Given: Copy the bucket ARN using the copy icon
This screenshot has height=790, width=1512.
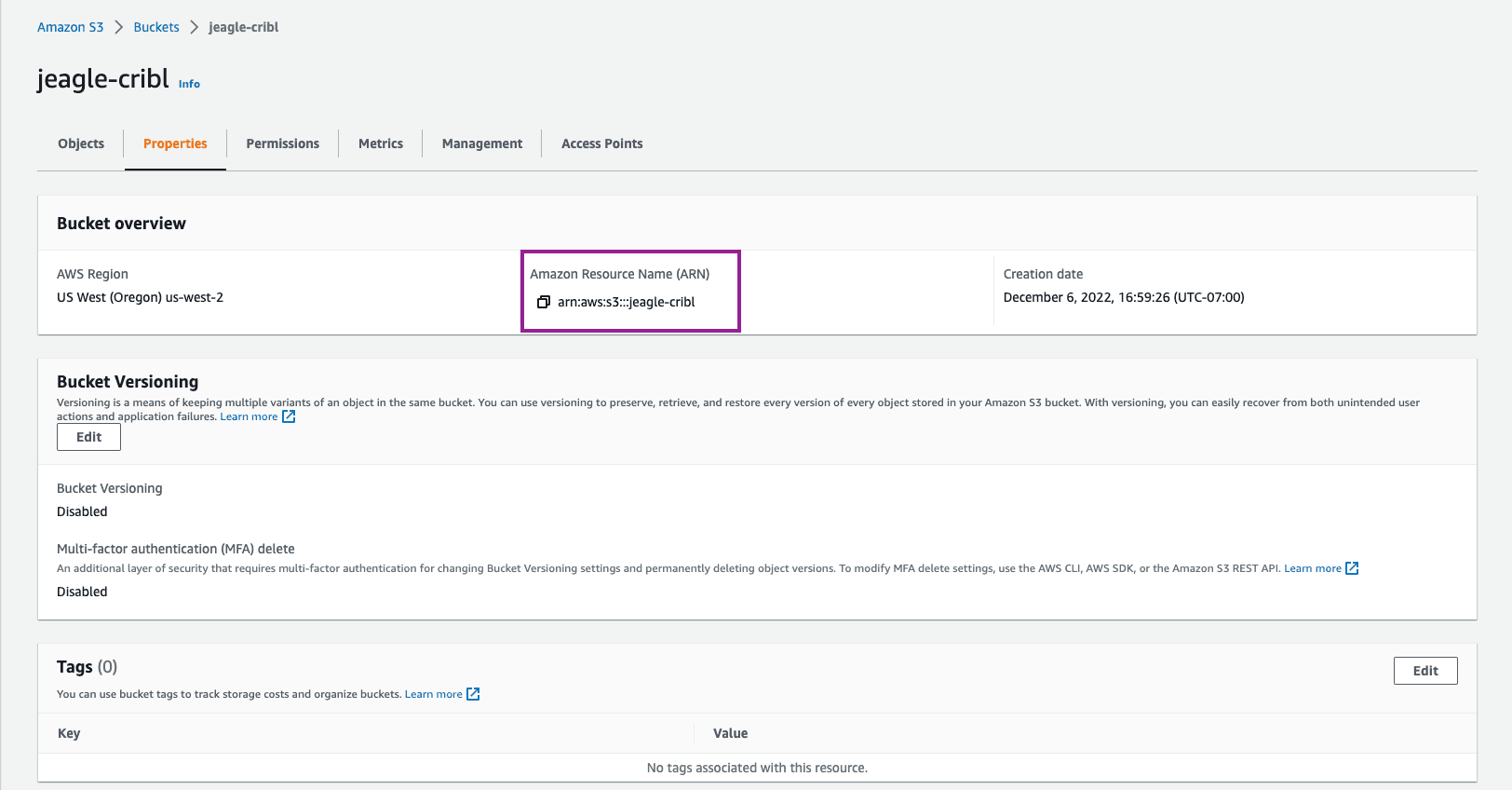Looking at the screenshot, I should 544,302.
